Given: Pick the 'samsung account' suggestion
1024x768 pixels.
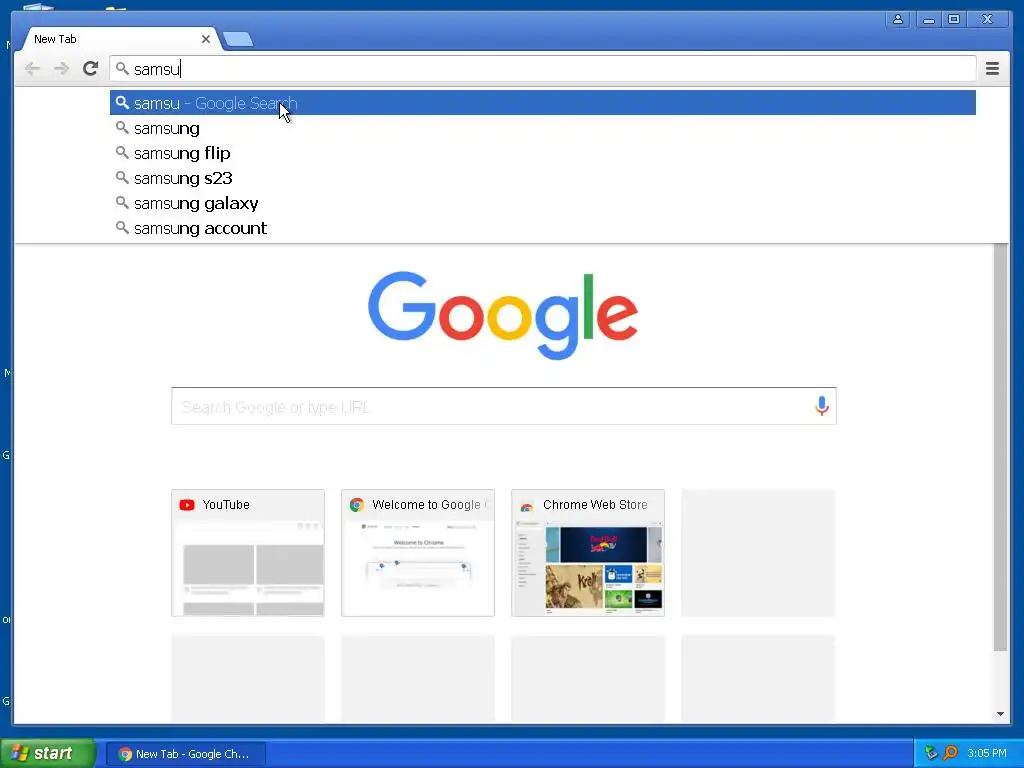Looking at the screenshot, I should [x=542, y=228].
